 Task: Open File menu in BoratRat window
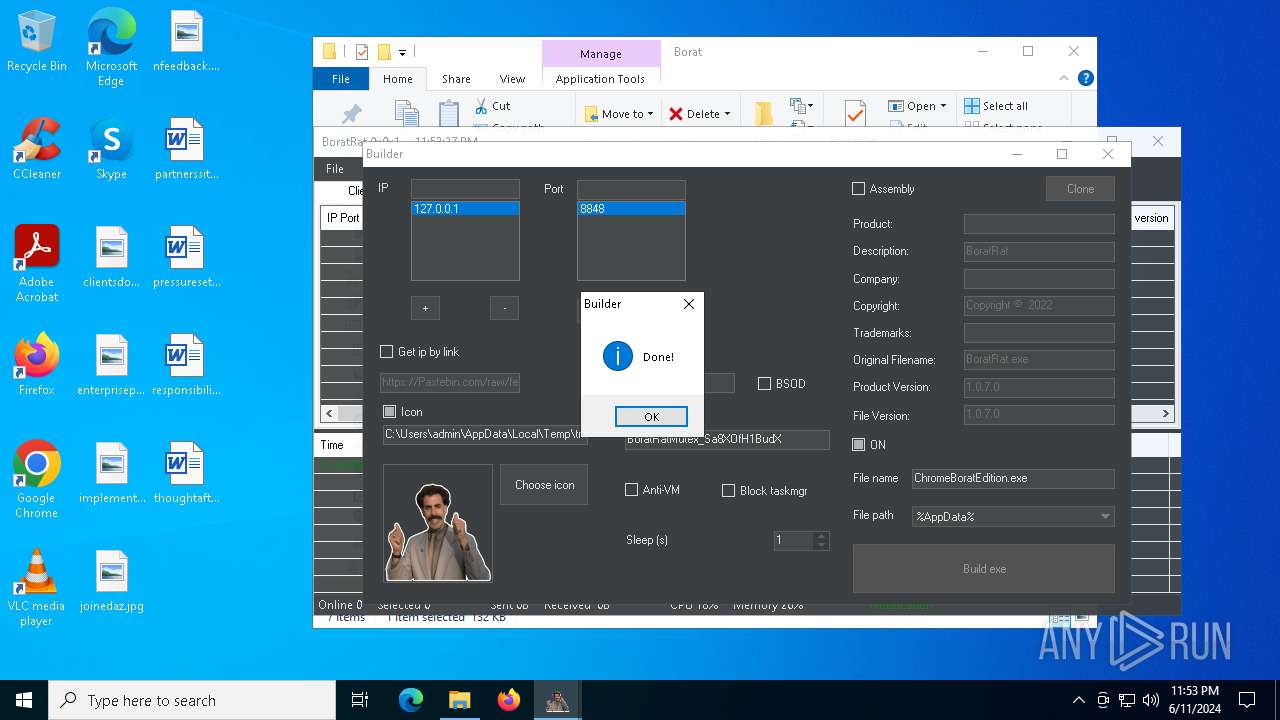335,169
